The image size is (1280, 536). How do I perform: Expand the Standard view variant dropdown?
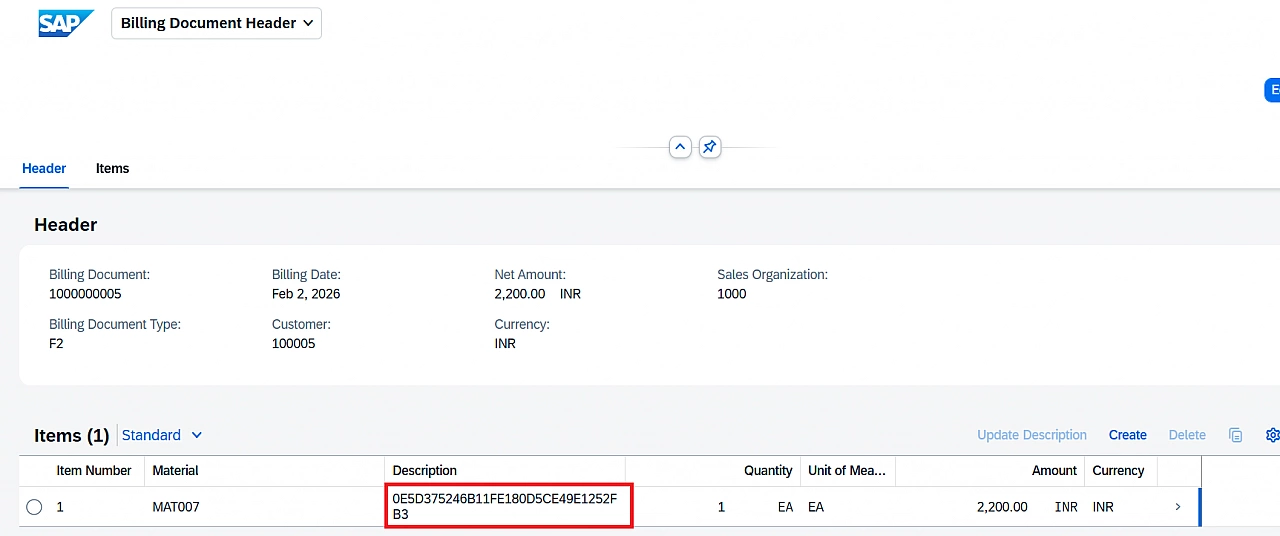click(x=162, y=435)
